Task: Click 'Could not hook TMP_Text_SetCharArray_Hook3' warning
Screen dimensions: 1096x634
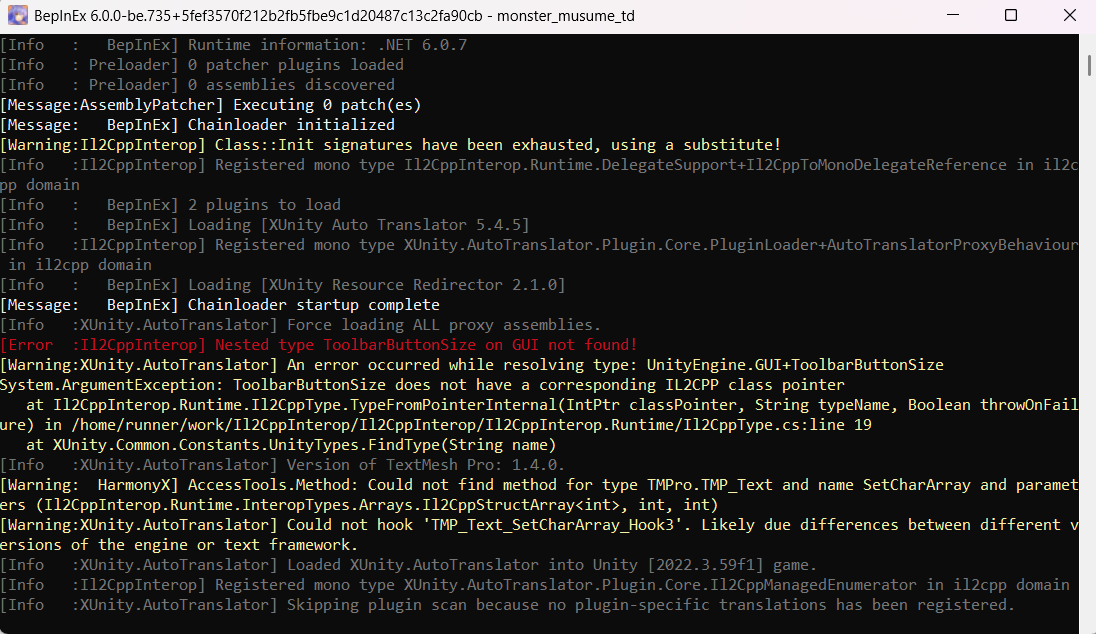Action: coord(539,525)
